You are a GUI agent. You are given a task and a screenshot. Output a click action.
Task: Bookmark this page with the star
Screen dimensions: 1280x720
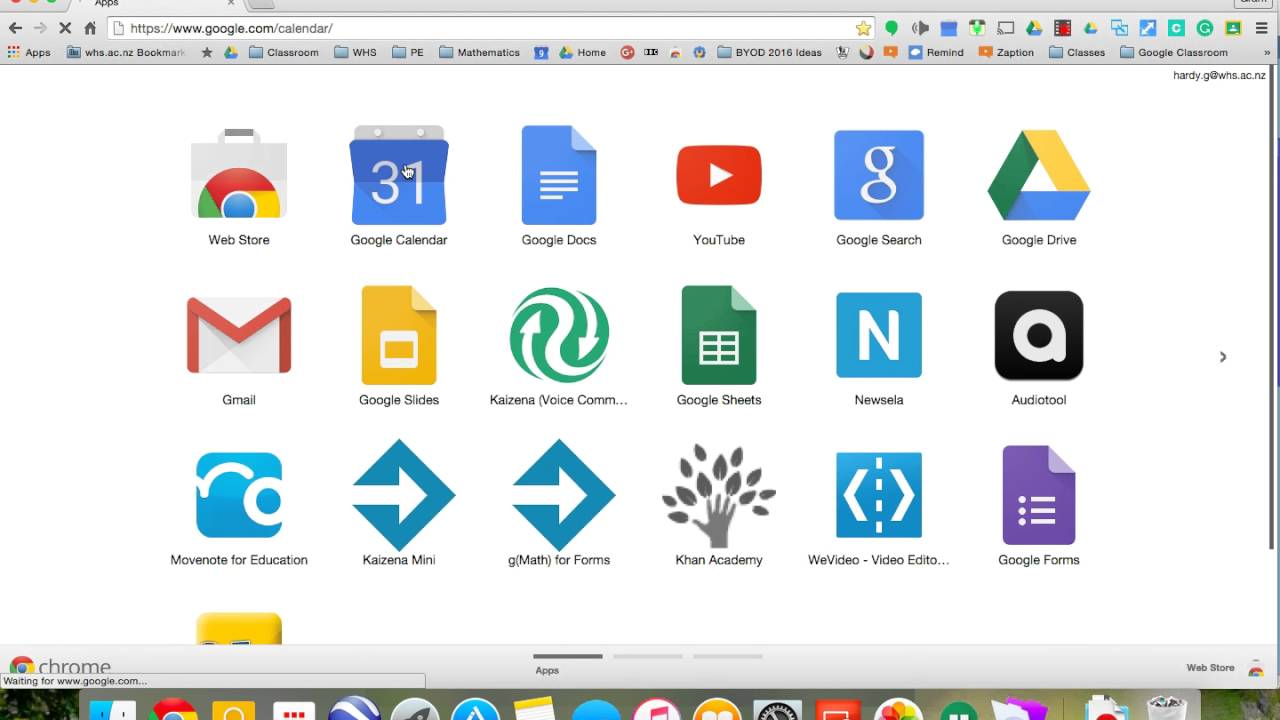[863, 28]
